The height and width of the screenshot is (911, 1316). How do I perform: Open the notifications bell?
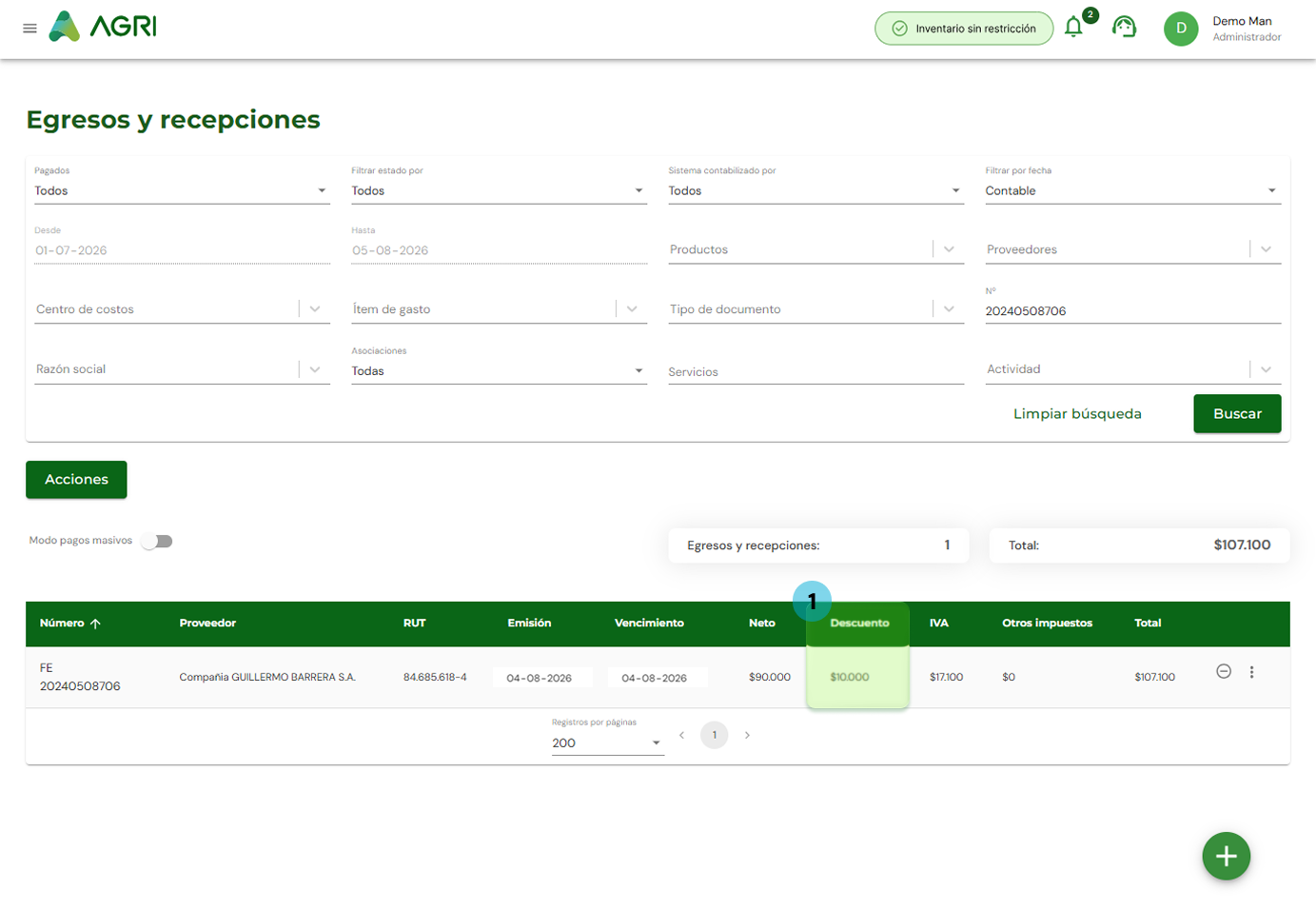pos(1073,27)
